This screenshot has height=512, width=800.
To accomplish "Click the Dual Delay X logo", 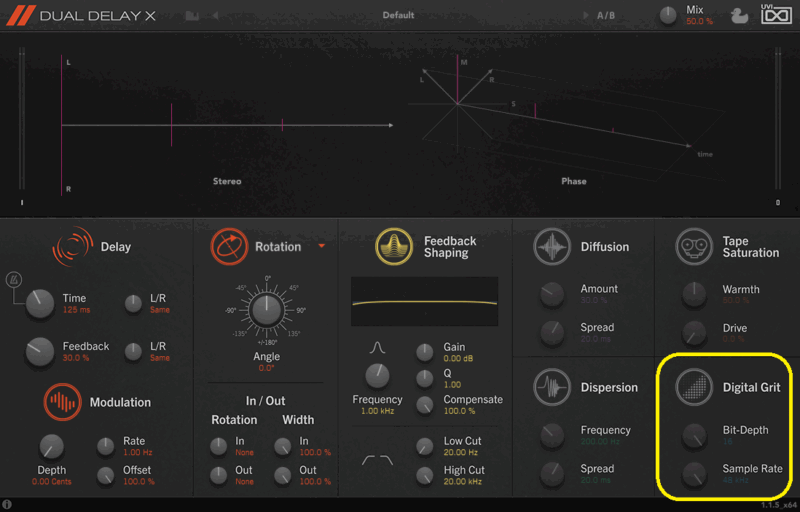I will [81, 15].
